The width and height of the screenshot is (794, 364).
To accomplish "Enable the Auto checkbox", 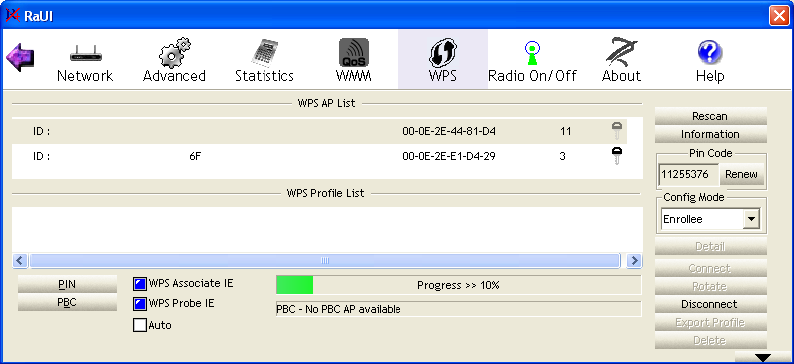I will click(x=140, y=325).
